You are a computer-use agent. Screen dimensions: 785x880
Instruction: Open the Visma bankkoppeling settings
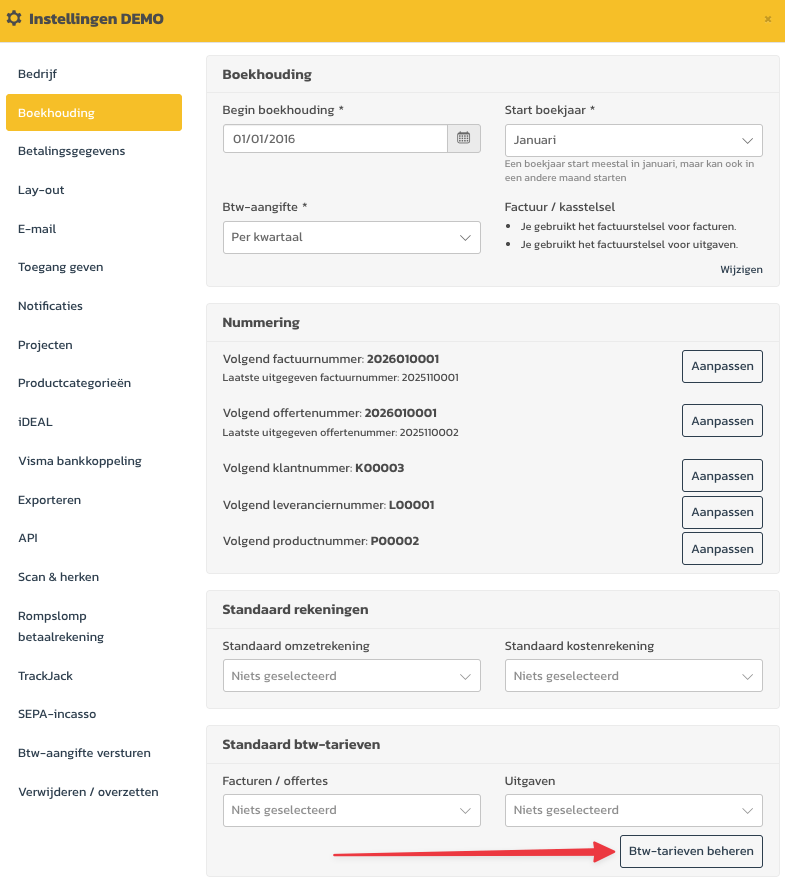[80, 461]
